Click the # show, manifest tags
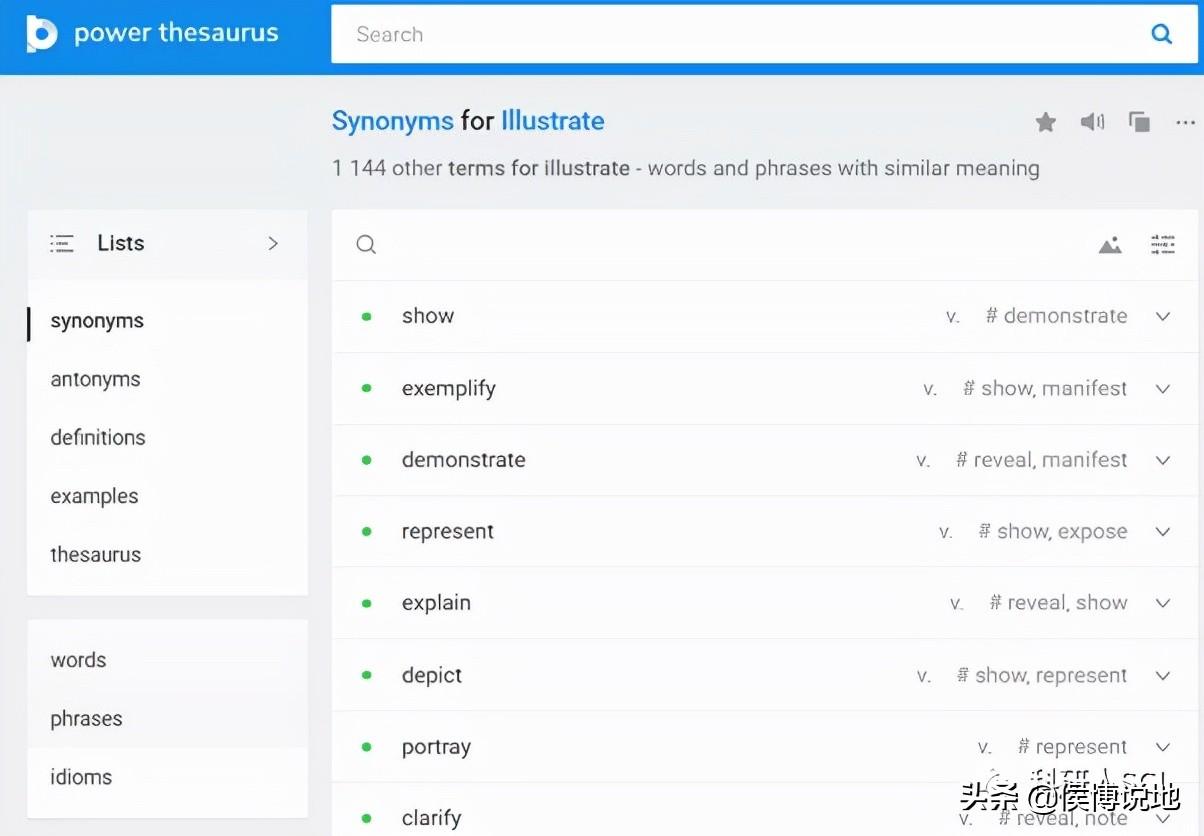The image size is (1204, 836). [1045, 388]
